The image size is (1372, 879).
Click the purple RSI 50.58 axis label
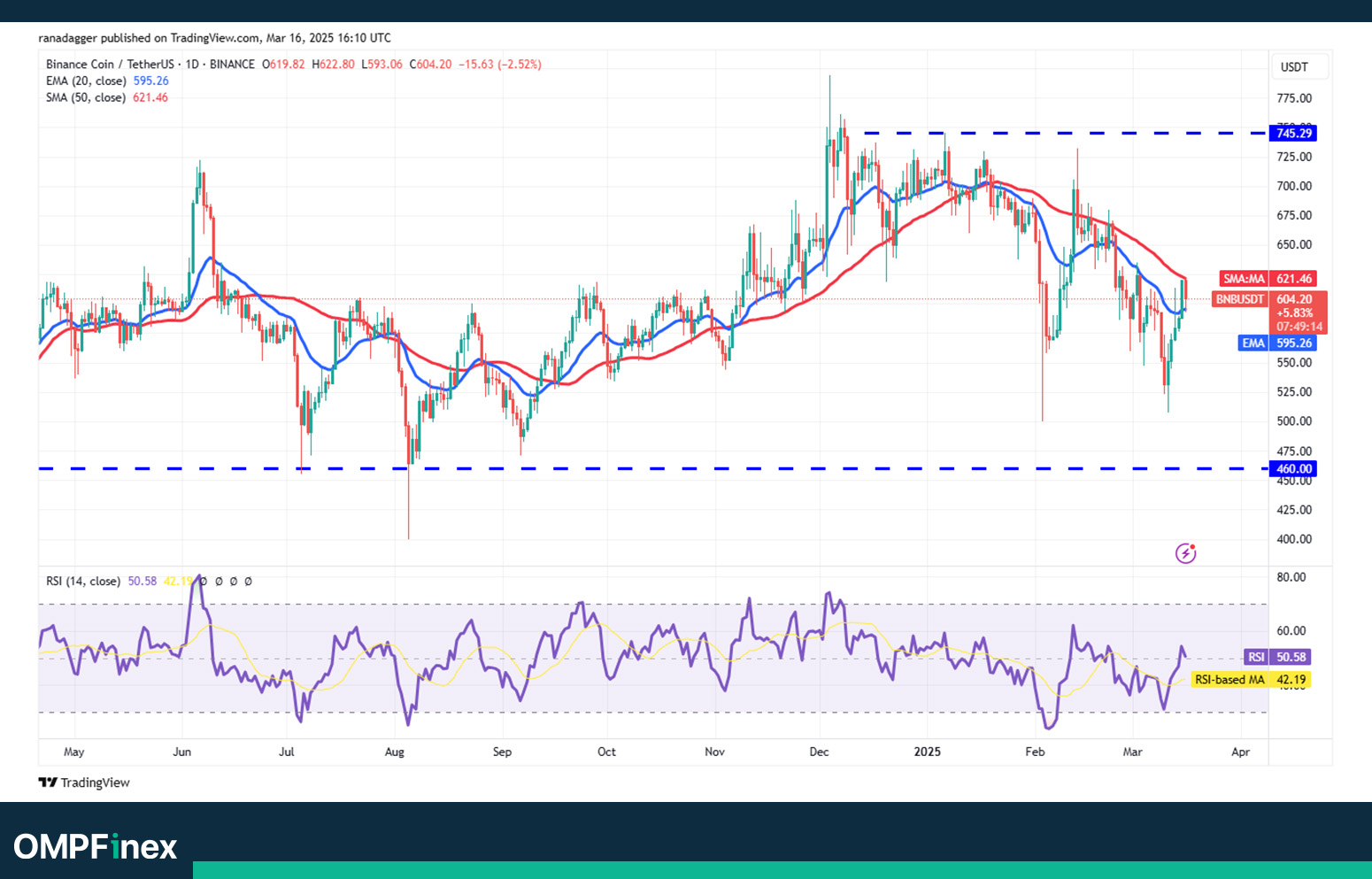click(1277, 657)
